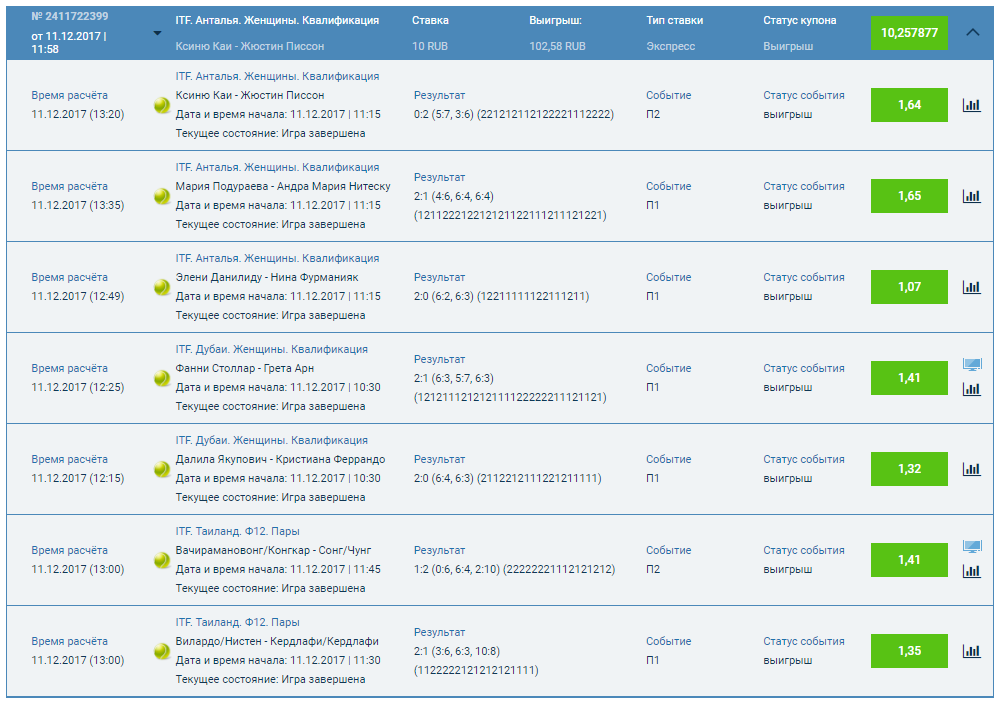
Task: Open ITF Анталья tournament link above Элени Данилиду
Action: (277, 259)
